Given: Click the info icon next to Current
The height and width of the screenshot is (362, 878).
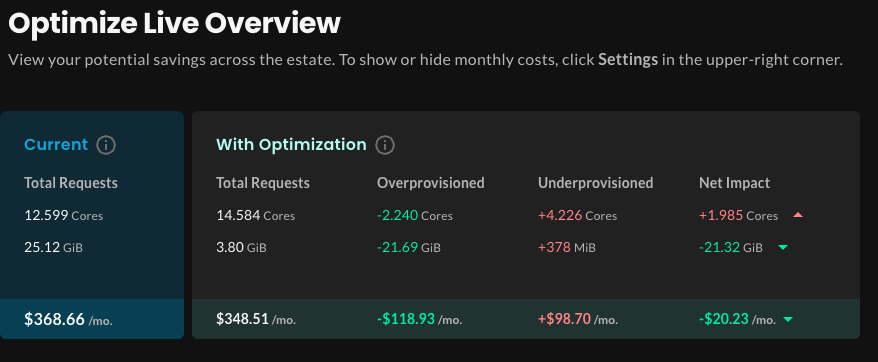Looking at the screenshot, I should click(106, 145).
